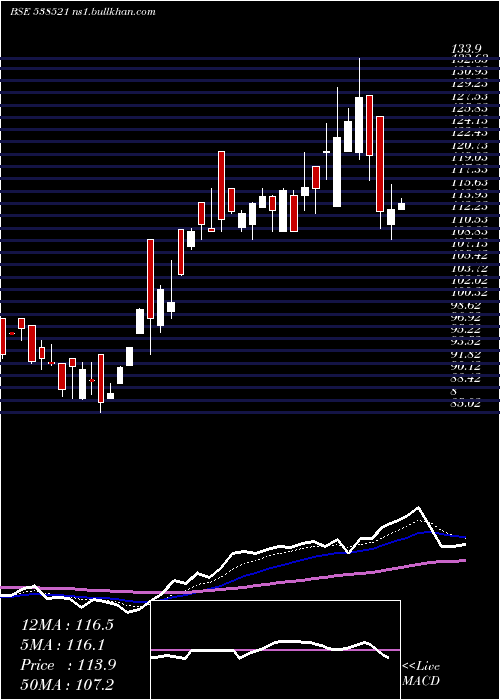Click the 115.63 price axis label
Screen dimensions: 500x700
(x=469, y=182)
